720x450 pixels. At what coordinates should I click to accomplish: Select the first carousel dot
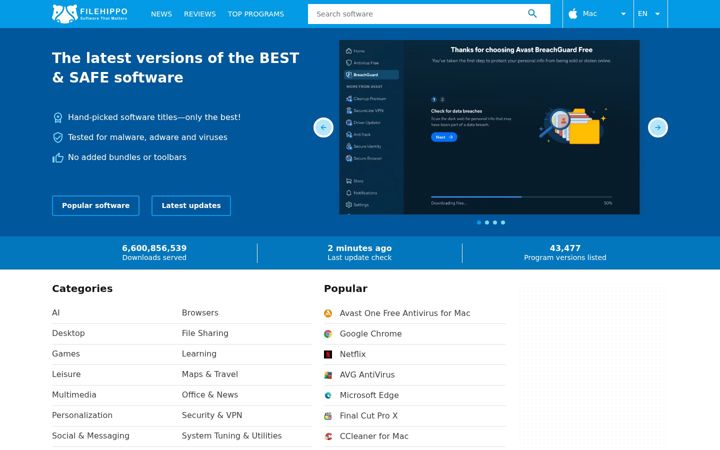coord(479,222)
